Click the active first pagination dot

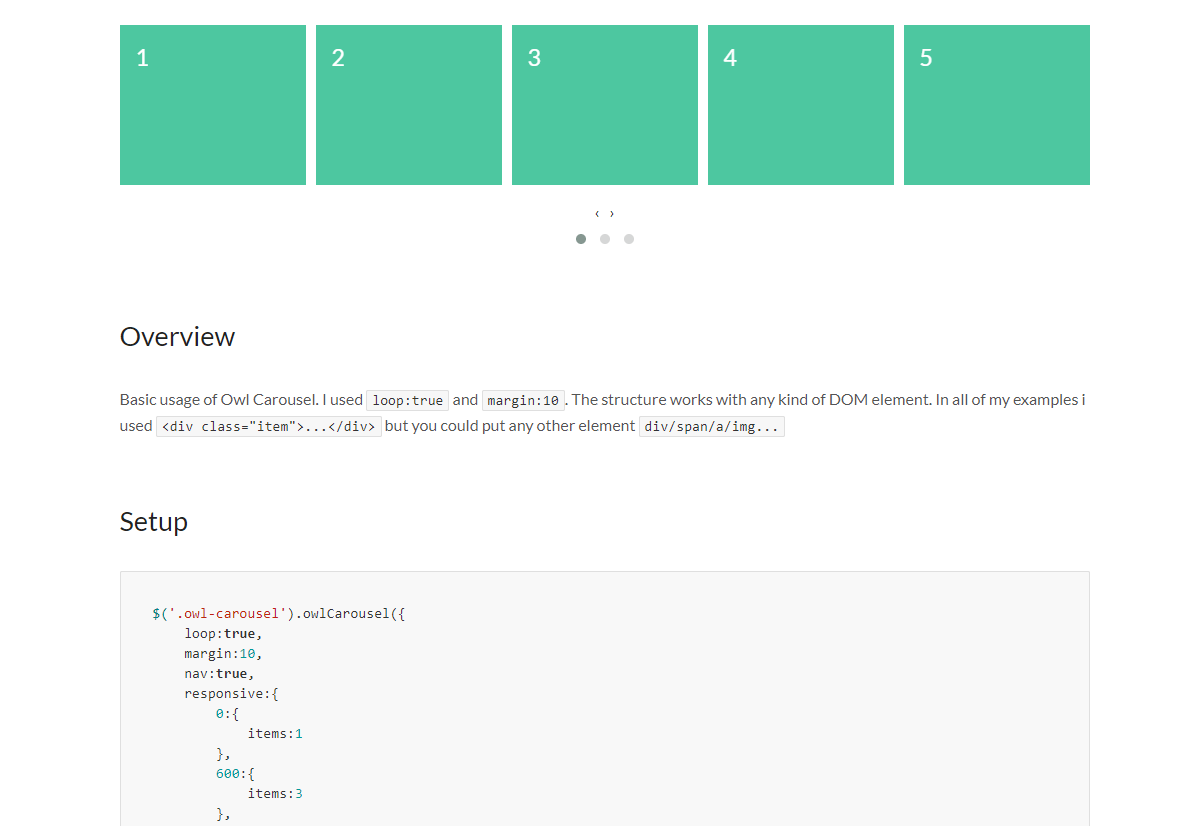pyautogui.click(x=581, y=239)
